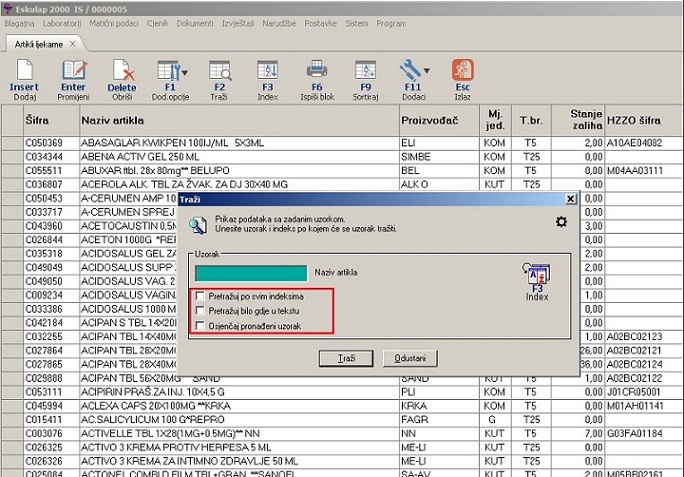Select ACIPIRIN PRAŠ.ZA INJ. 10X4,5 G
684x477 pixels.
(342, 392)
